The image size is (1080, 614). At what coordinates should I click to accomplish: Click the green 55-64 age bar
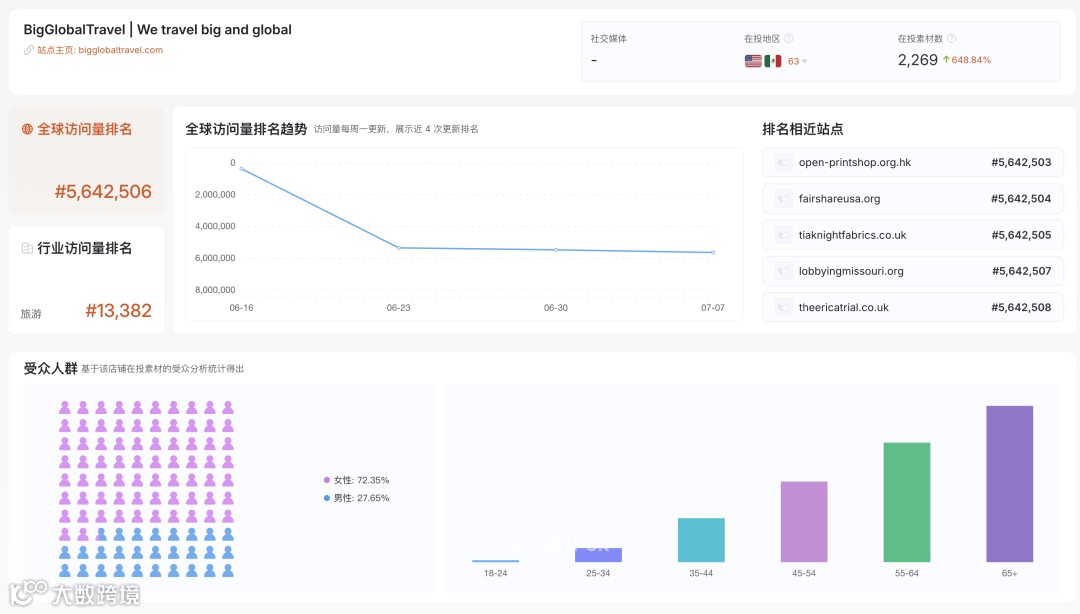[x=907, y=502]
